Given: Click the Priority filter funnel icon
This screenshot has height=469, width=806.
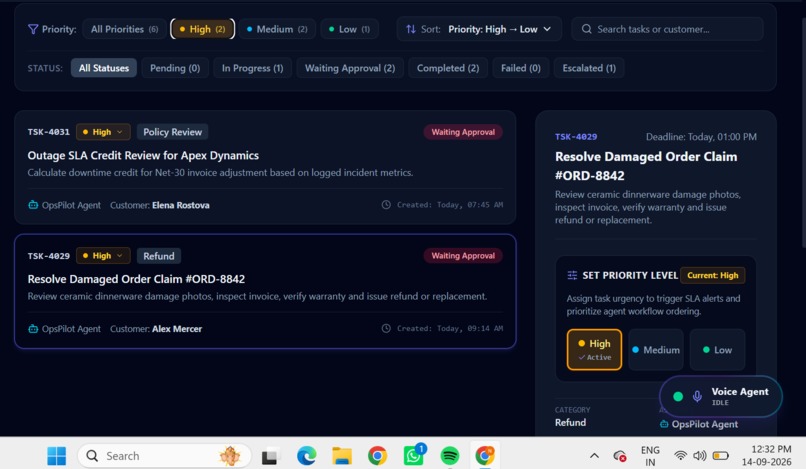Looking at the screenshot, I should [33, 29].
